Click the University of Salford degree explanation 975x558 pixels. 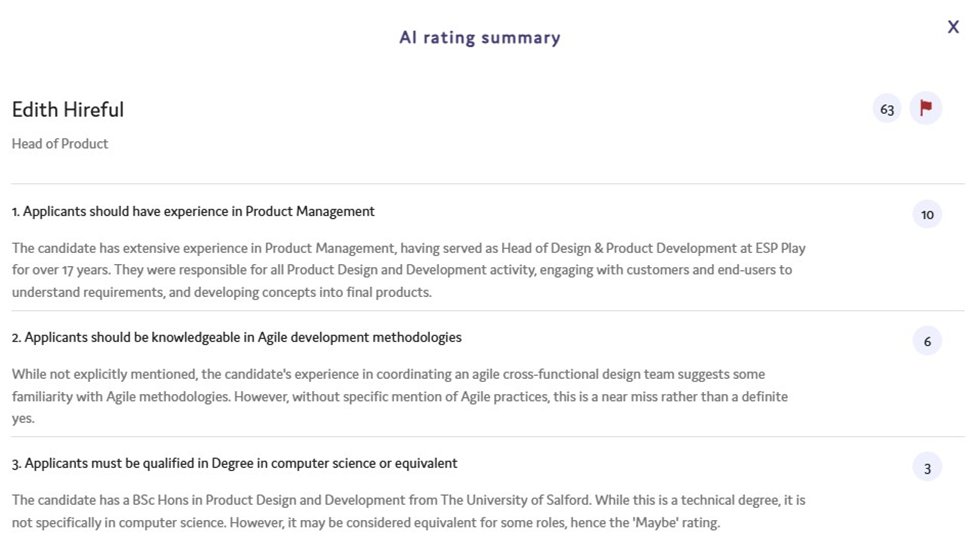[409, 511]
